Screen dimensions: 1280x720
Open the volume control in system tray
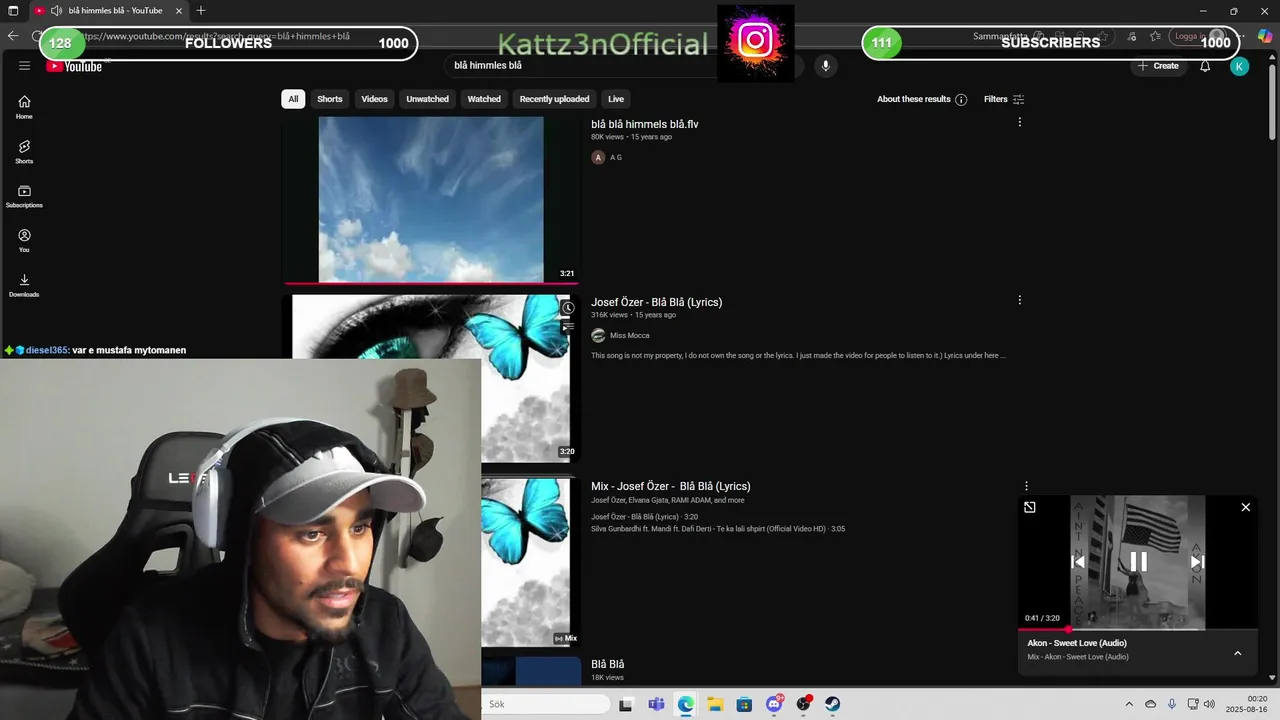tap(1209, 704)
